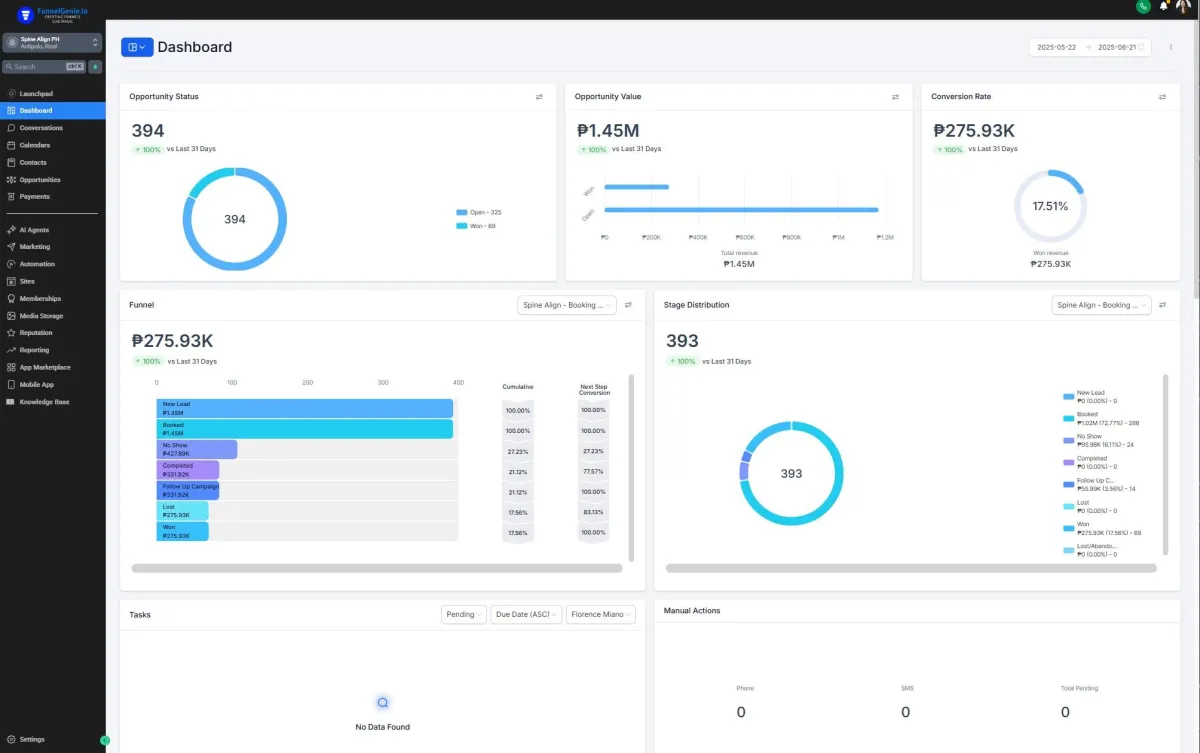The height and width of the screenshot is (753, 1200).
Task: Open the user profile avatar
Action: [x=1183, y=6]
